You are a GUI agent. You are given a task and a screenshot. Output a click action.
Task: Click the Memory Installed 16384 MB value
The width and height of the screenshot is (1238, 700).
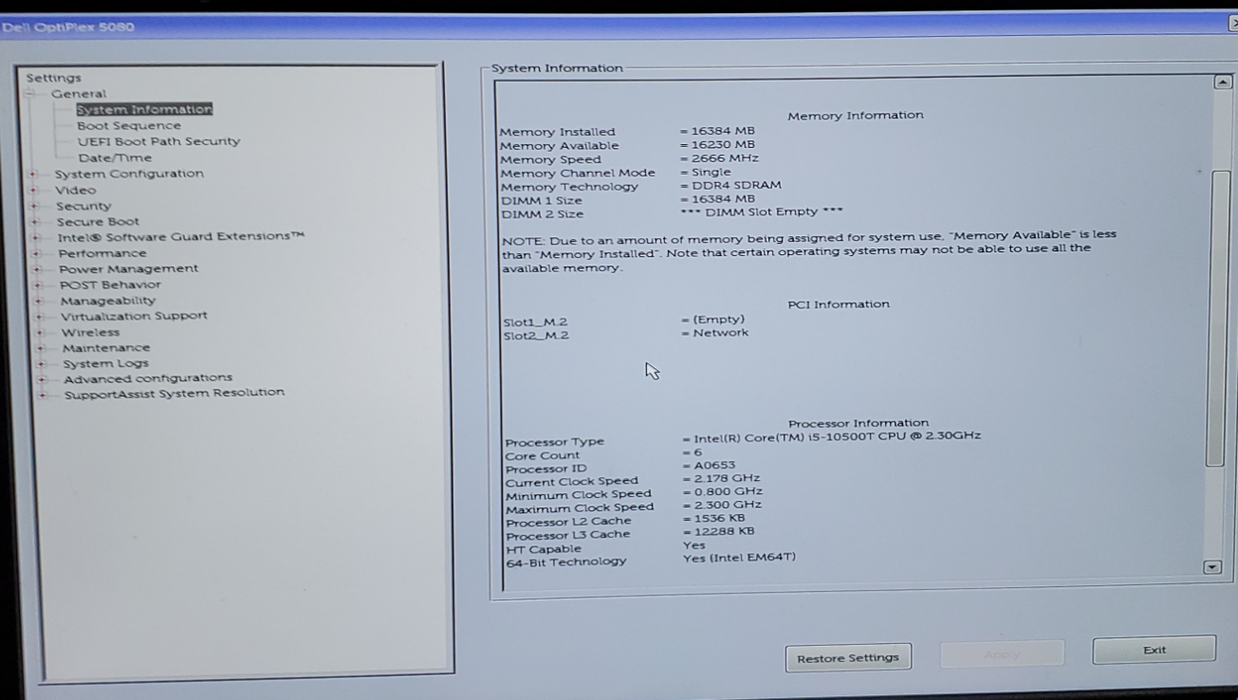click(718, 131)
